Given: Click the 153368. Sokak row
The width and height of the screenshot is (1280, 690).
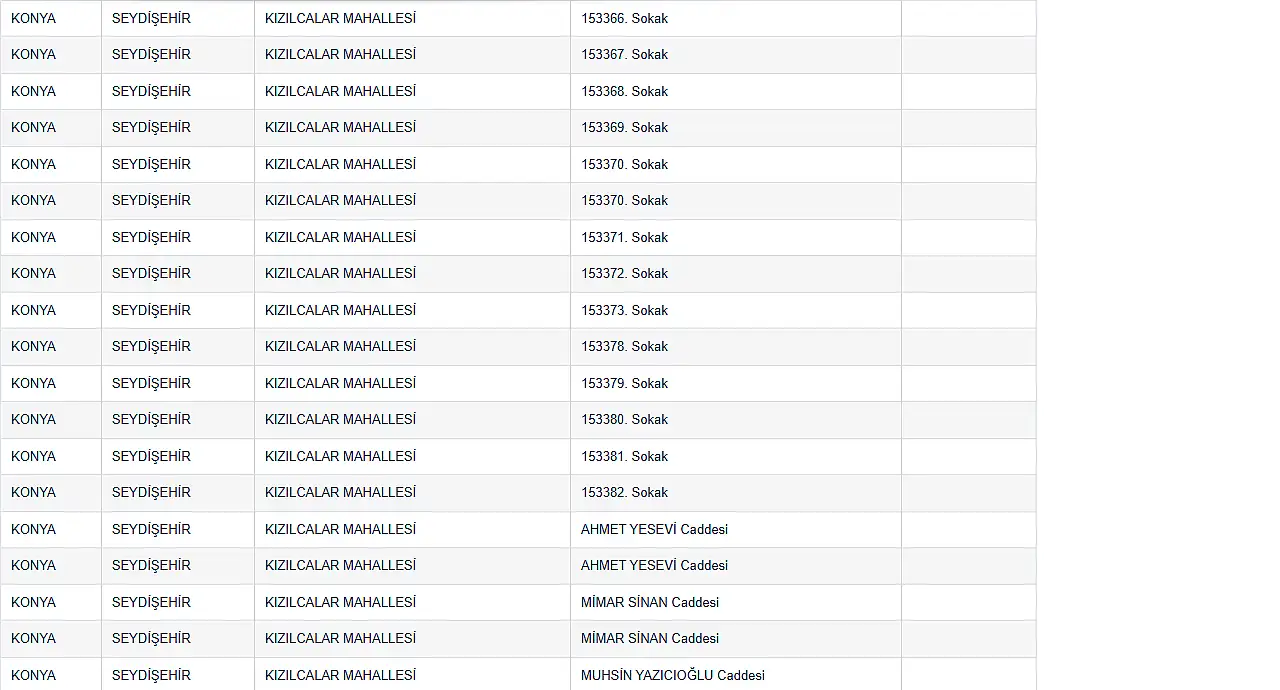Looking at the screenshot, I should 624,91.
